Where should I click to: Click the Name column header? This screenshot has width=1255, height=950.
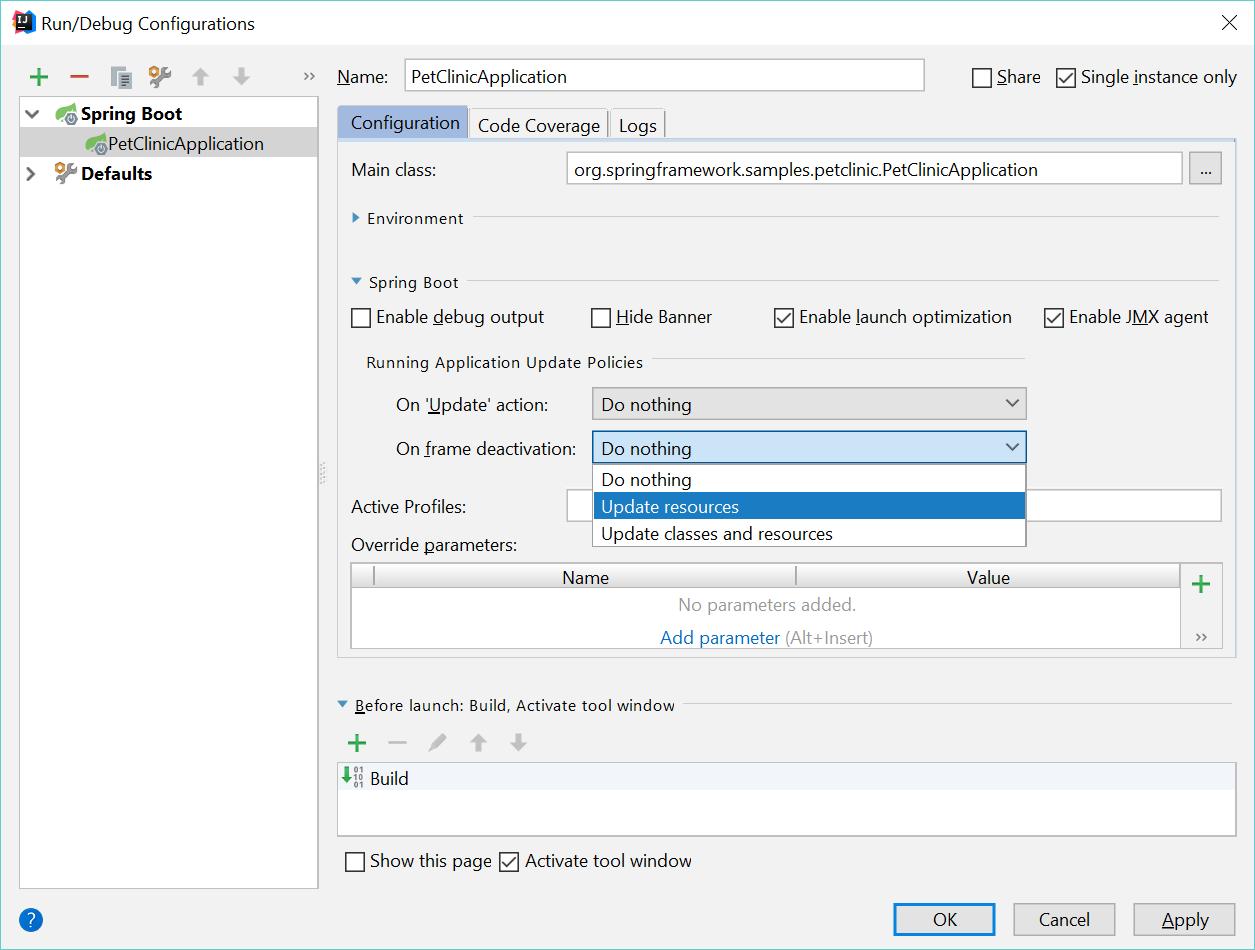pos(585,577)
